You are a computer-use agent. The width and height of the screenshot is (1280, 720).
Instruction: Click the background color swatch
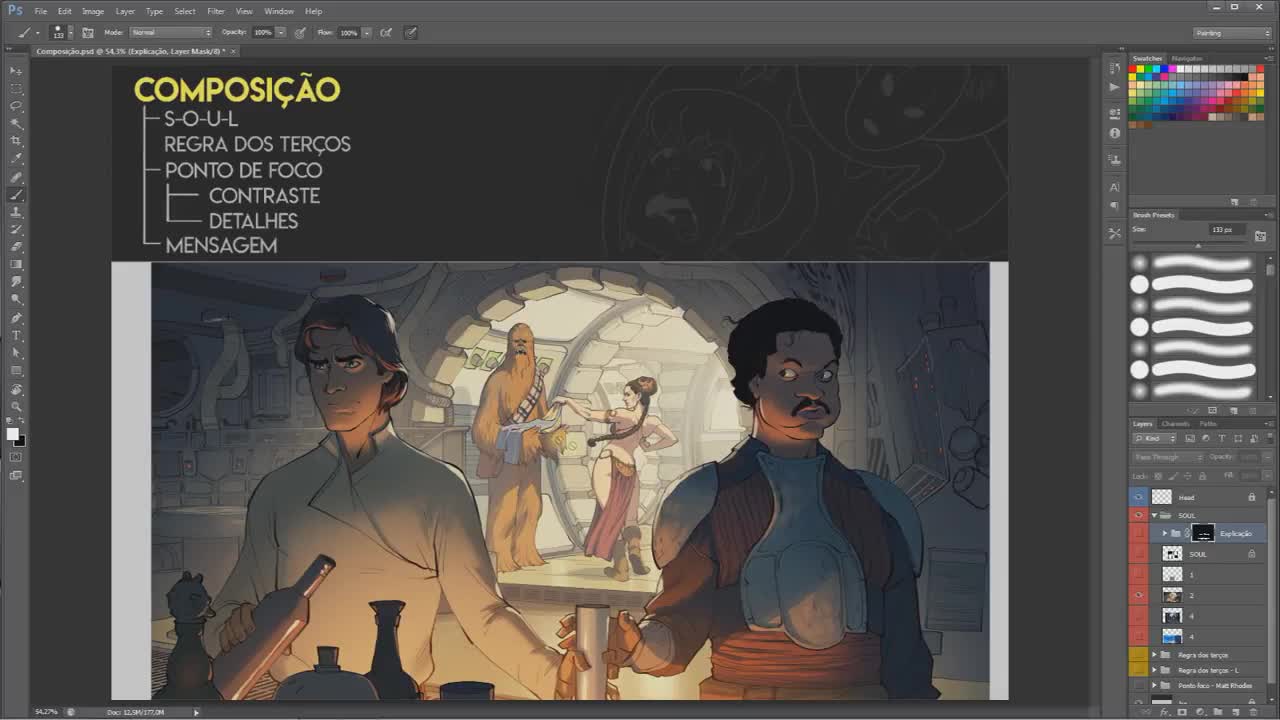click(x=20, y=440)
